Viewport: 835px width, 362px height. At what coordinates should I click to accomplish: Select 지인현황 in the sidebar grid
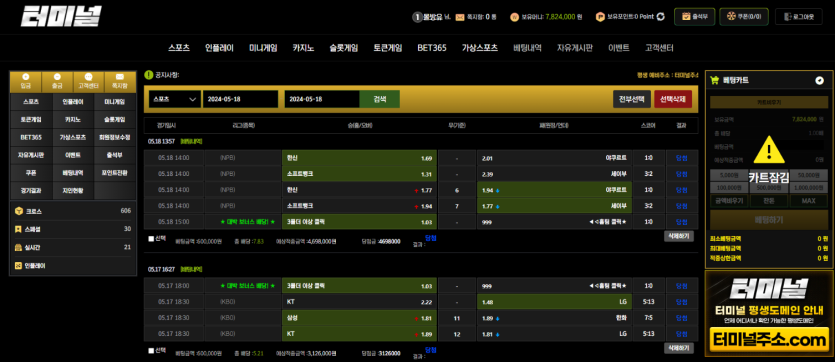click(72, 191)
